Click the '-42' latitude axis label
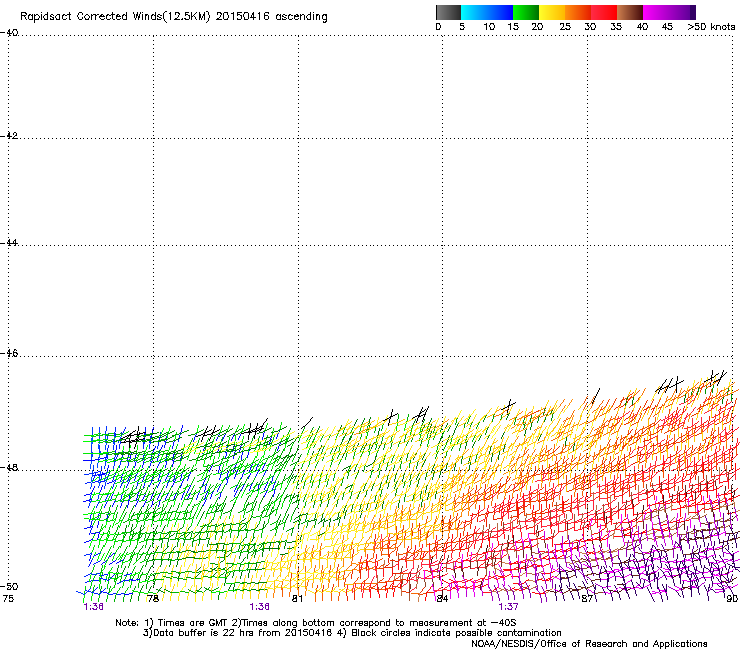This screenshot has height=650, width=740. click(9, 135)
